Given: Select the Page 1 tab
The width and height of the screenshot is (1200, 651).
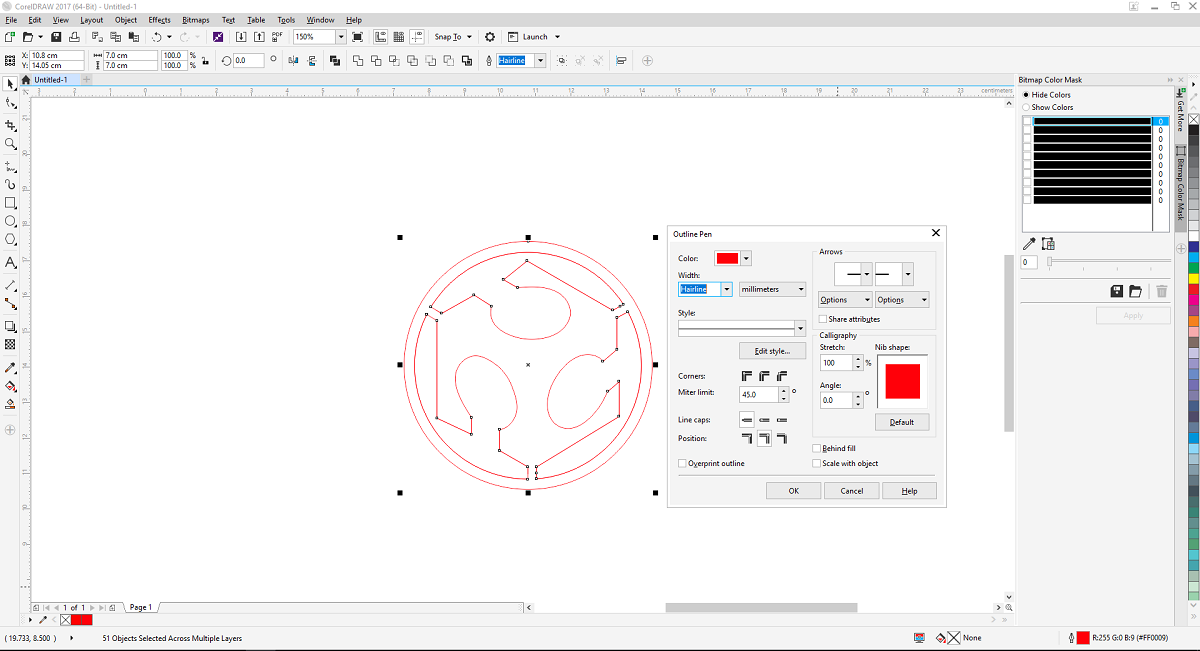Looking at the screenshot, I should click(x=140, y=607).
